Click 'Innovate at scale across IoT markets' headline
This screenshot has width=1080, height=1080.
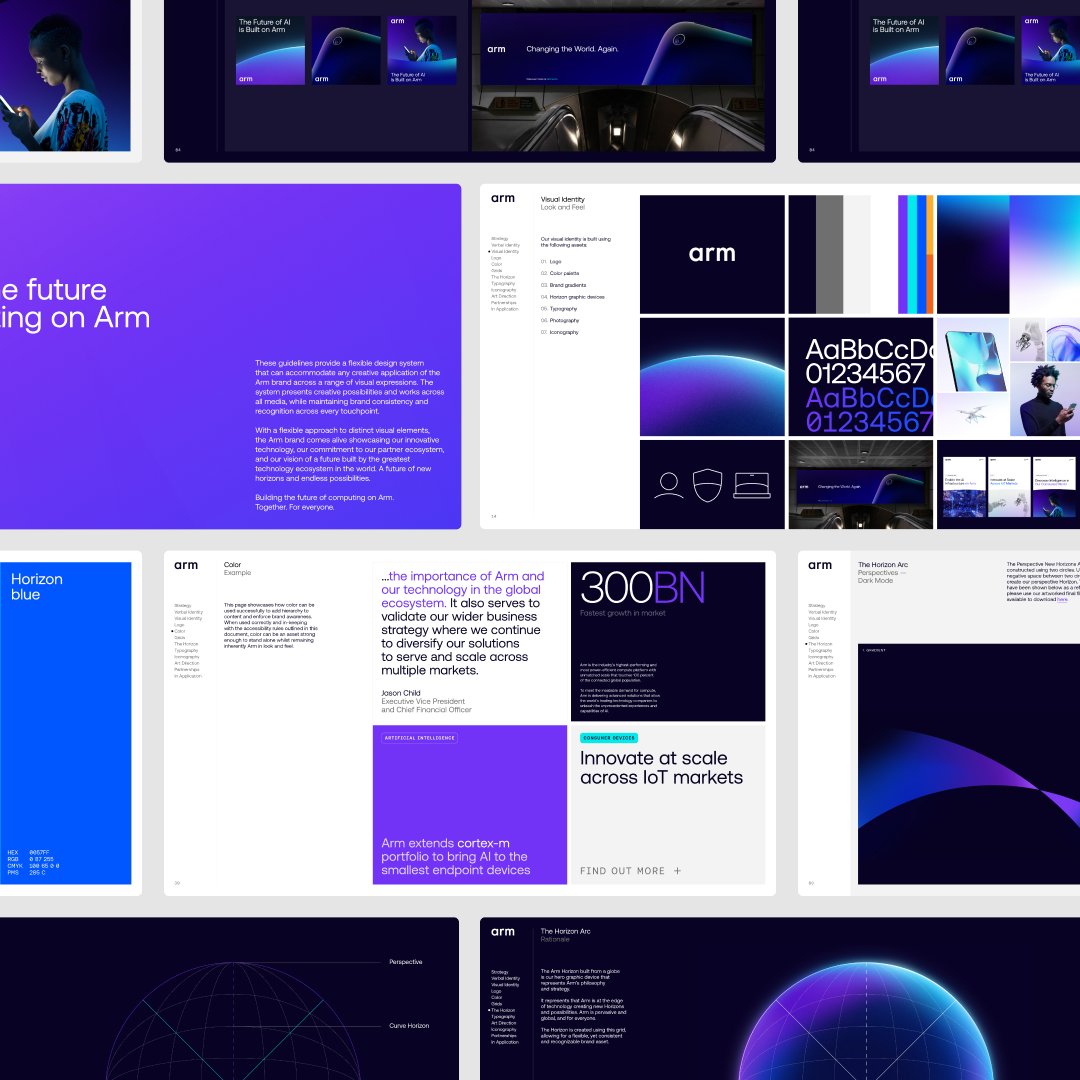click(x=661, y=768)
